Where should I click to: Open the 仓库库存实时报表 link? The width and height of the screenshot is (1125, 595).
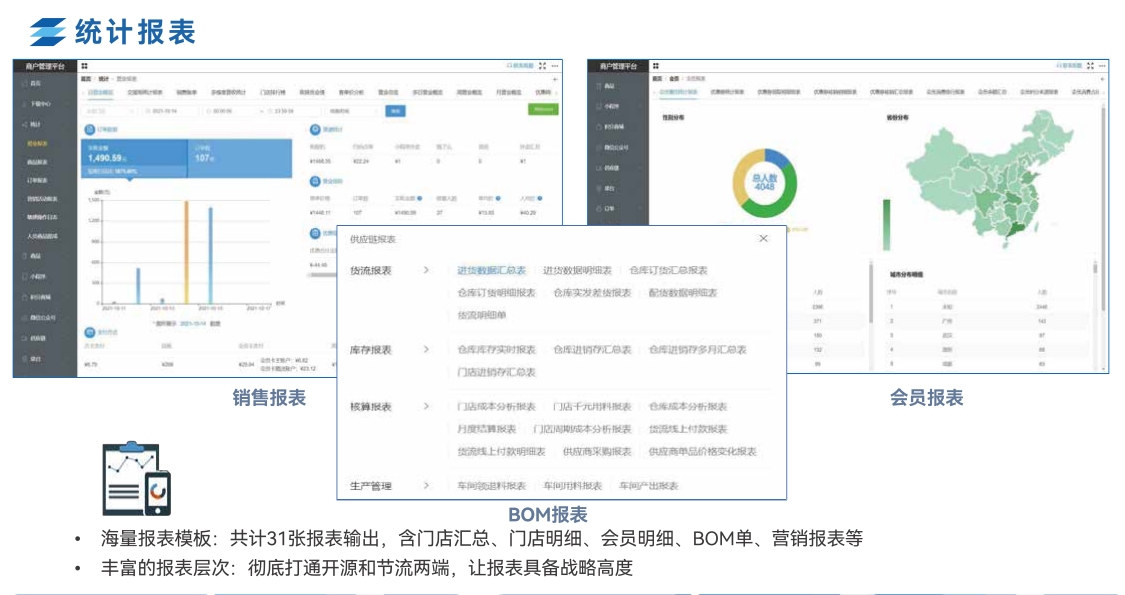pyautogui.click(x=496, y=350)
